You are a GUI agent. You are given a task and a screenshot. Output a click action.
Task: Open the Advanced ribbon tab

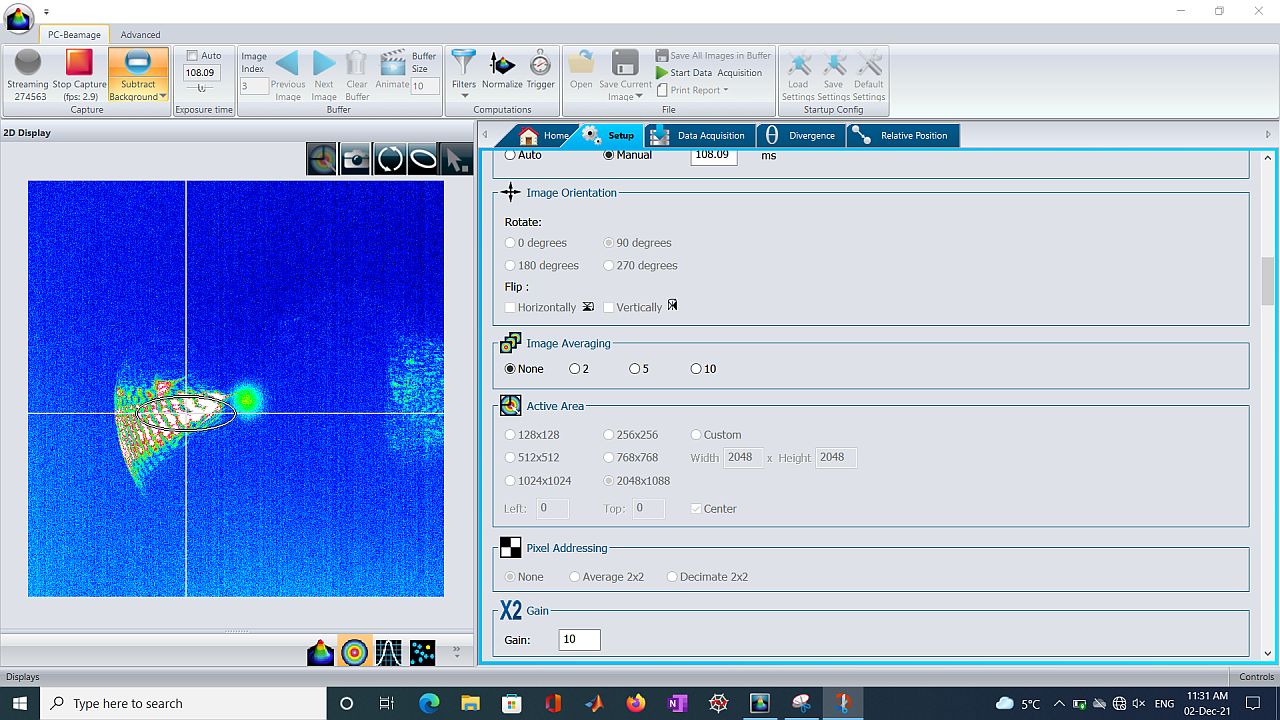[140, 35]
